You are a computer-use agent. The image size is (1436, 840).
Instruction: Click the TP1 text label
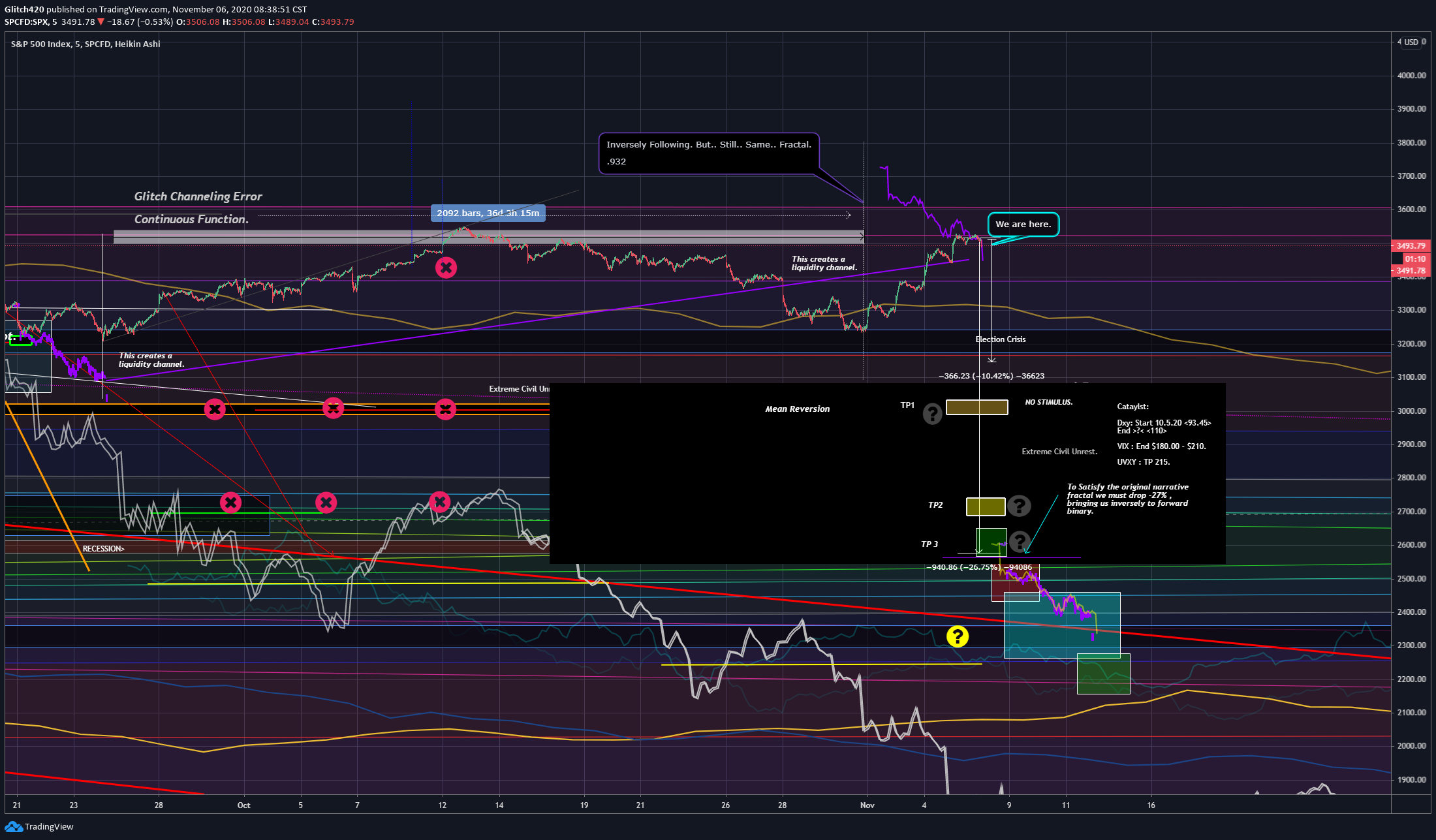tap(908, 405)
